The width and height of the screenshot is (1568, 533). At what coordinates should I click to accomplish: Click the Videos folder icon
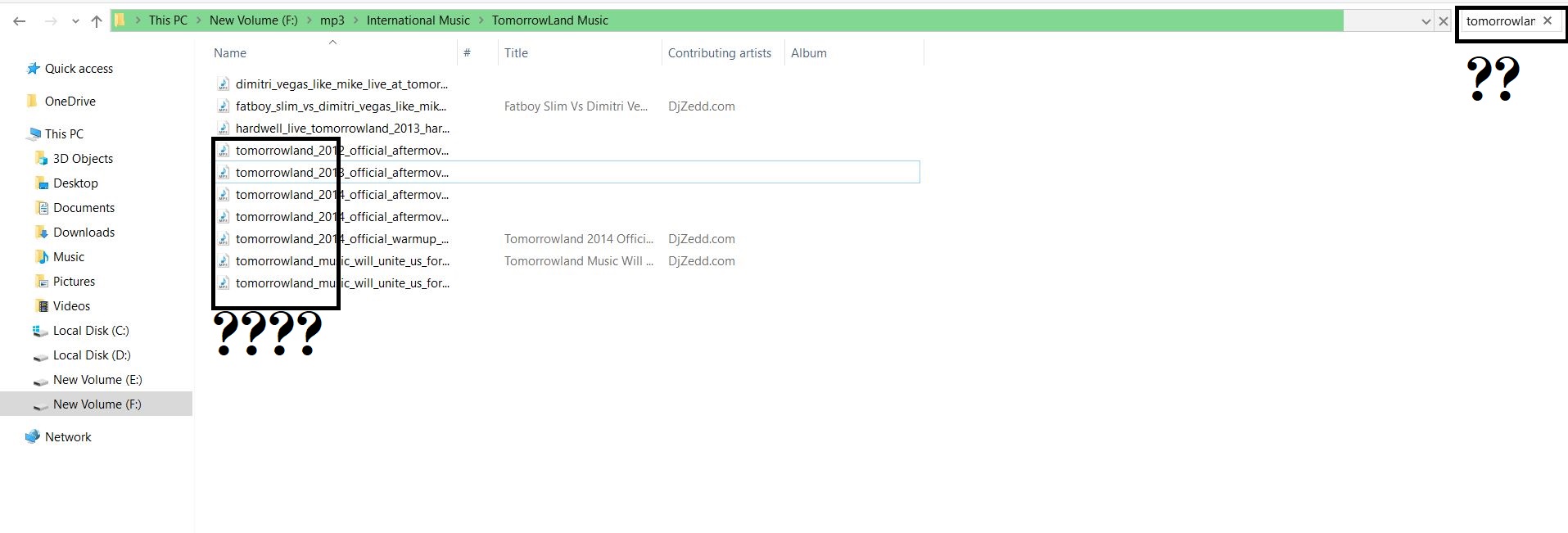[42, 306]
